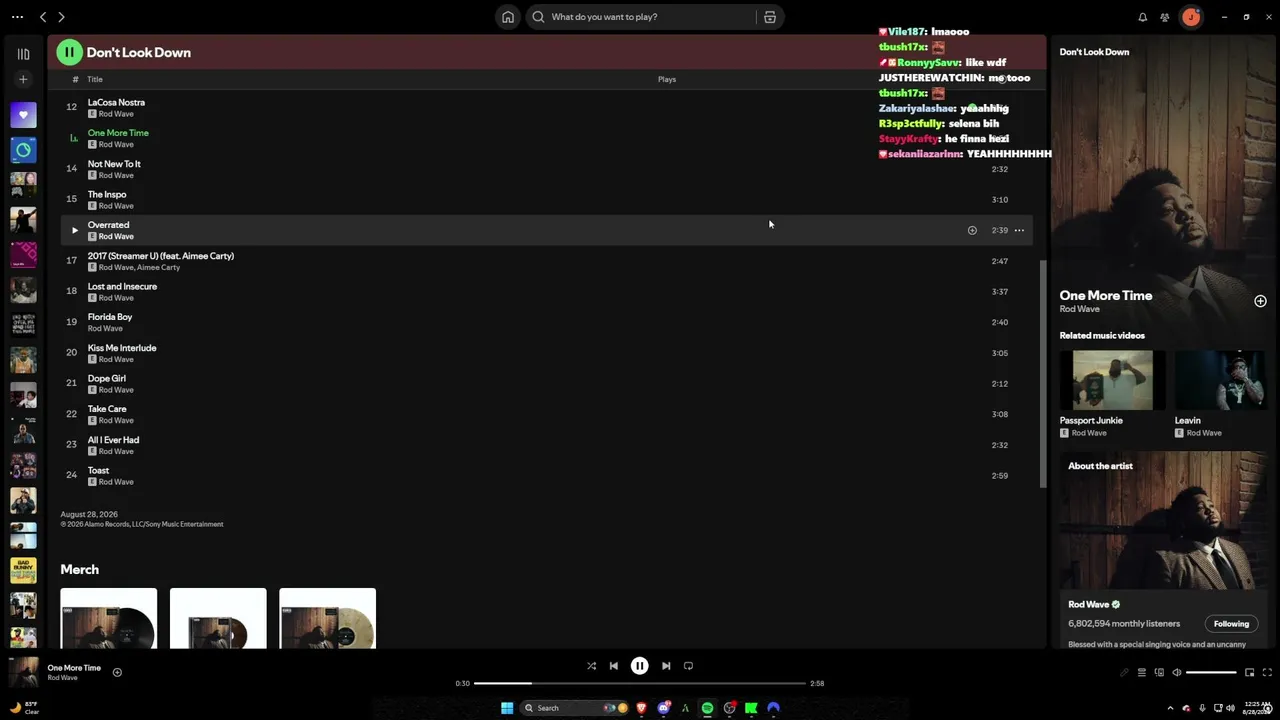
Task: Add Overrated to Liked Songs
Action: click(x=972, y=230)
